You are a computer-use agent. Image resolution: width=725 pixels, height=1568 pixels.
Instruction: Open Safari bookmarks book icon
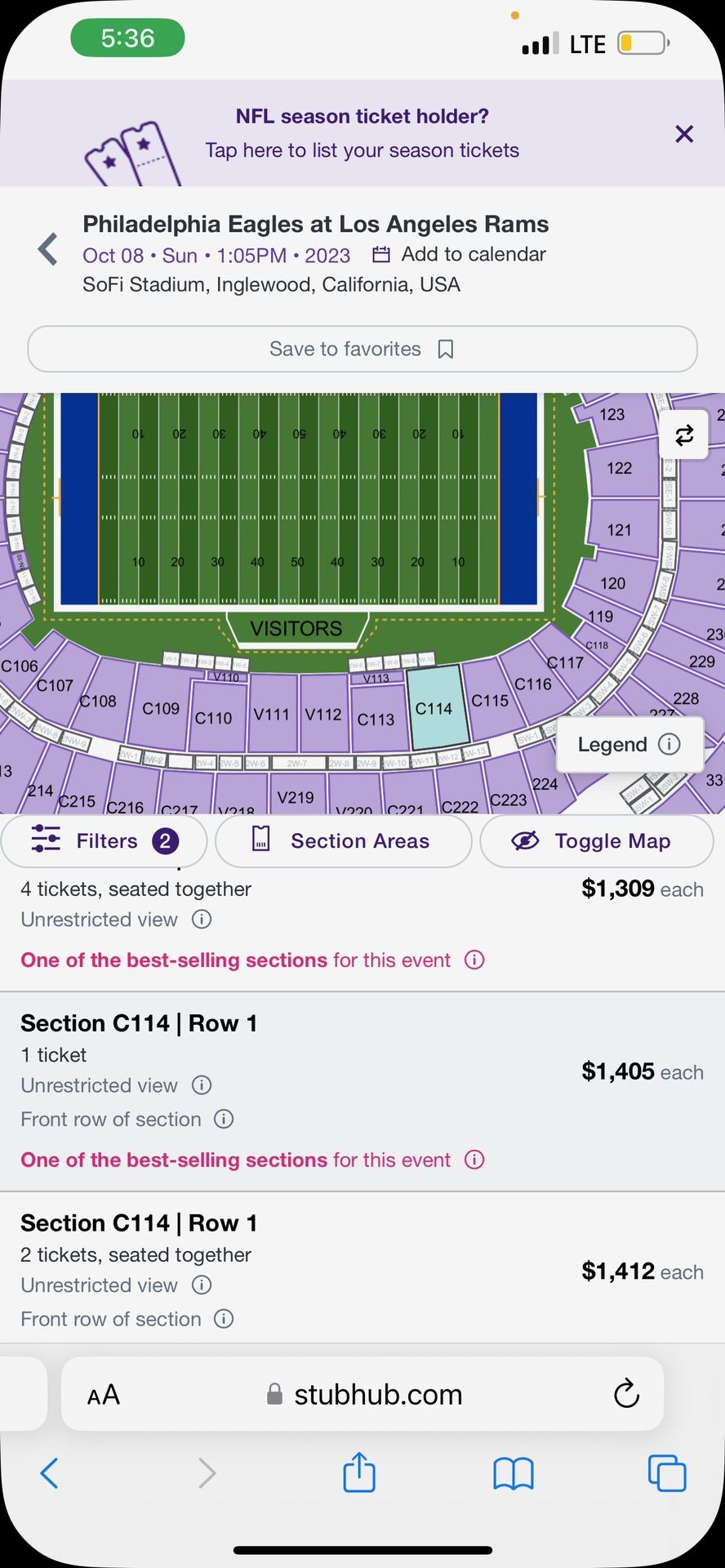coord(514,1473)
